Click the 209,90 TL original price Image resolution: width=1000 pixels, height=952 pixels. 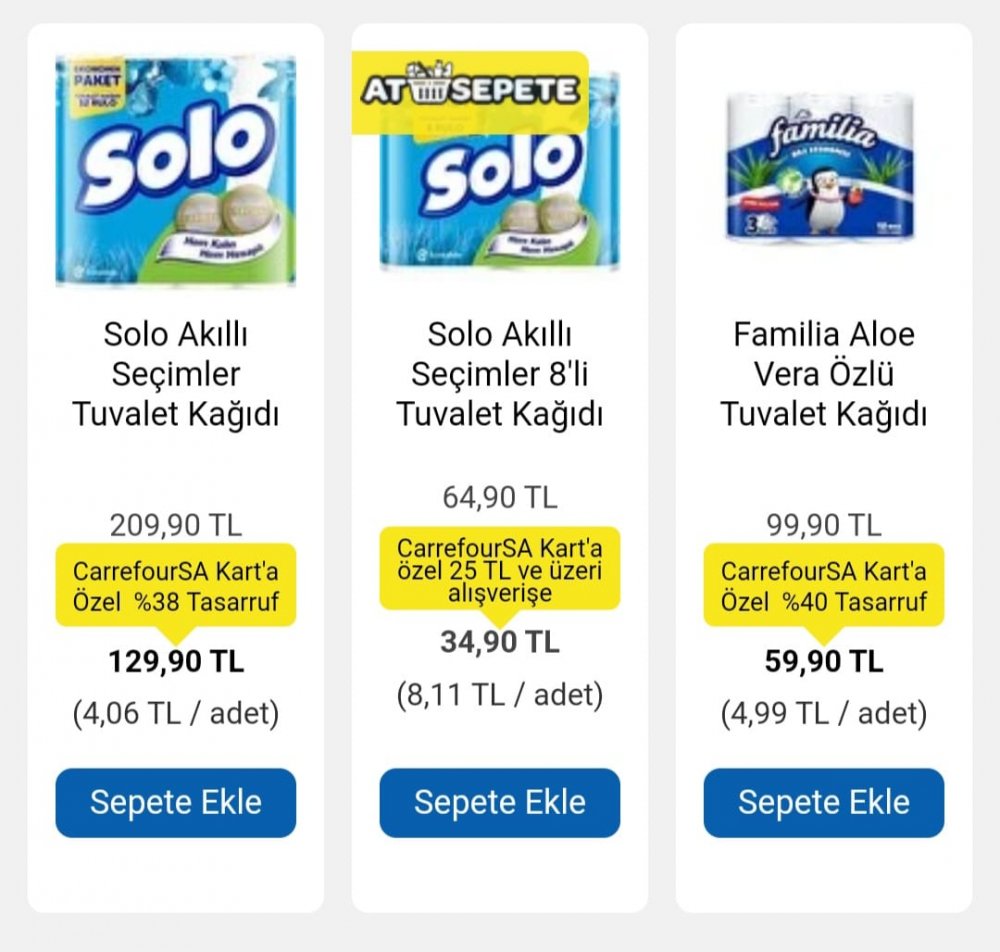(176, 525)
